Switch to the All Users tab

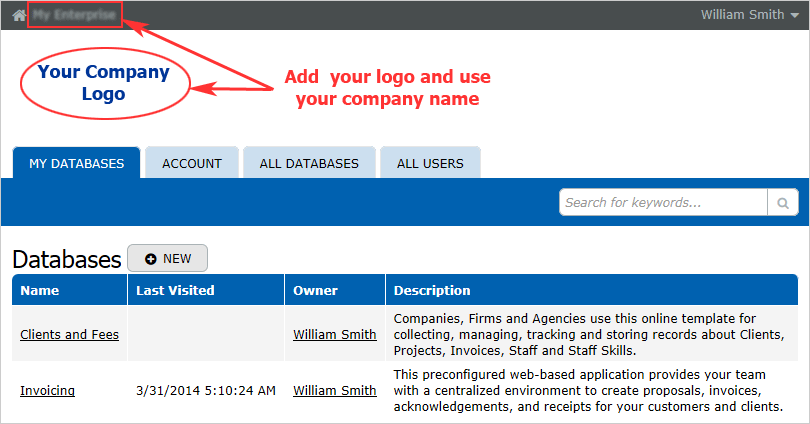tap(430, 163)
